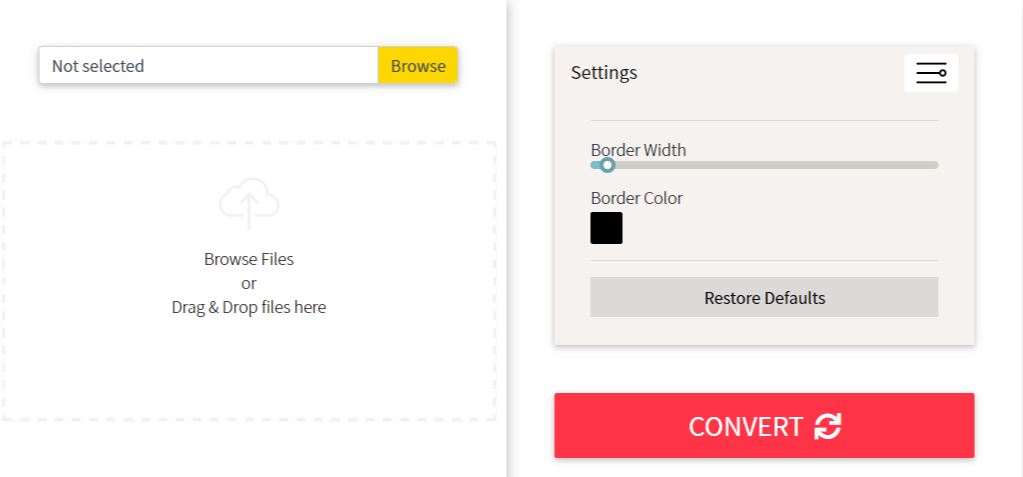Click the "Border Width" label
Viewport: 1023px width, 477px height.
point(638,150)
